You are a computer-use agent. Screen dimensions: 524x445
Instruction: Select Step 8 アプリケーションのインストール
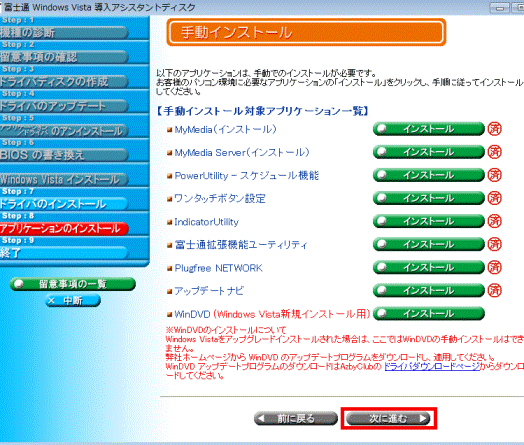tap(64, 229)
